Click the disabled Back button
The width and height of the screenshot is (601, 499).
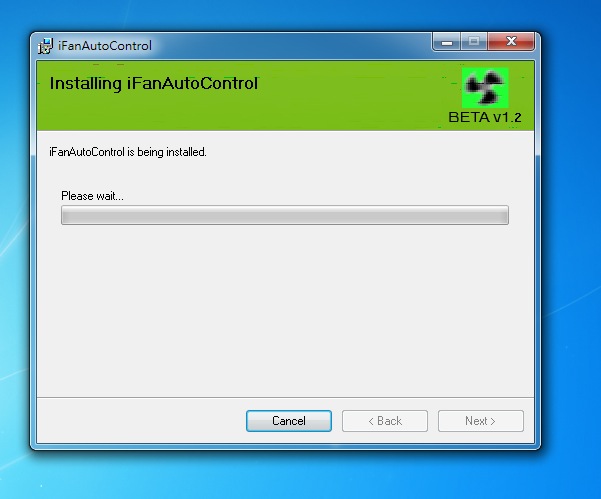click(385, 421)
